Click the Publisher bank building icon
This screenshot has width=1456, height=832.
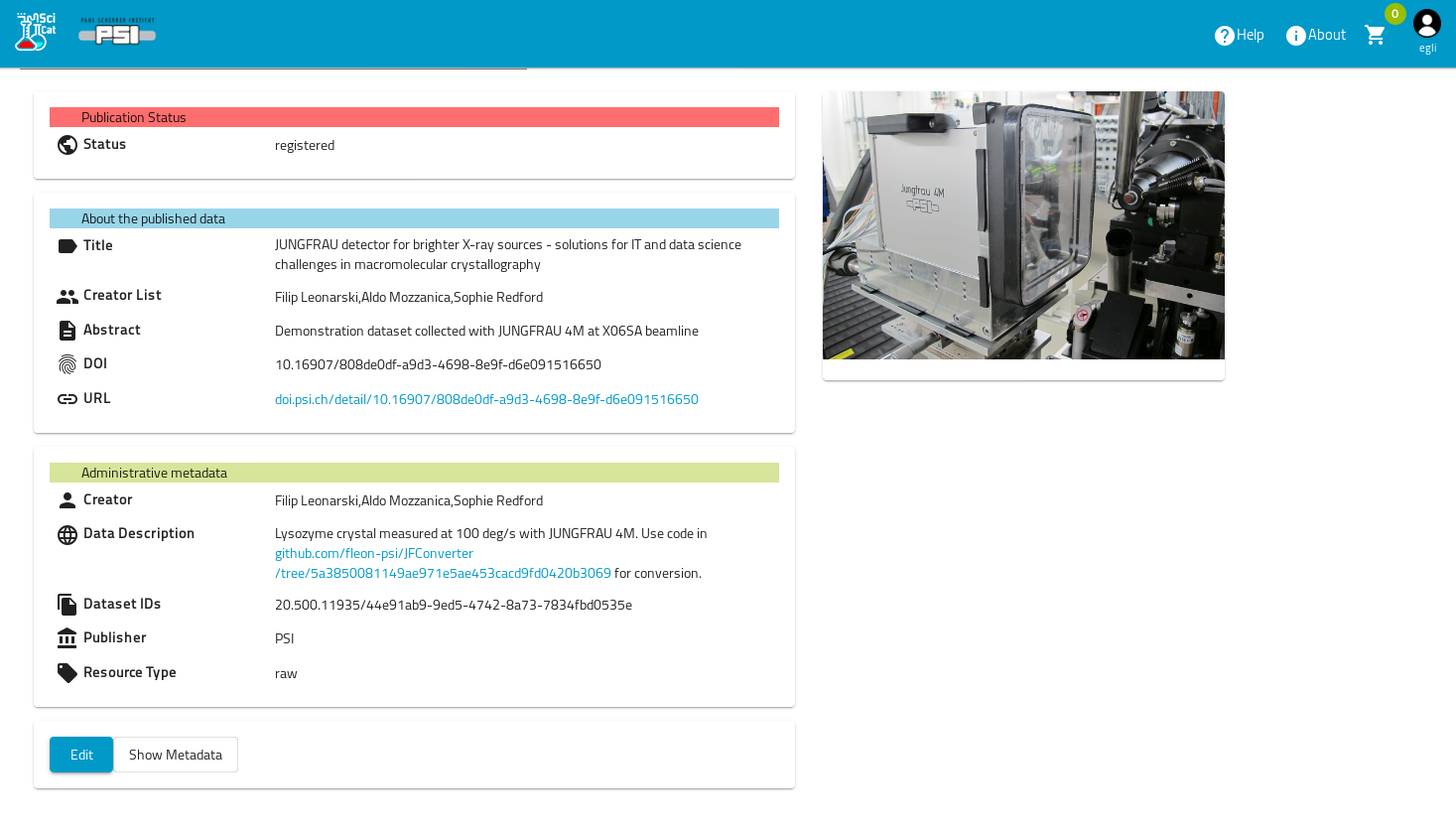[67, 638]
